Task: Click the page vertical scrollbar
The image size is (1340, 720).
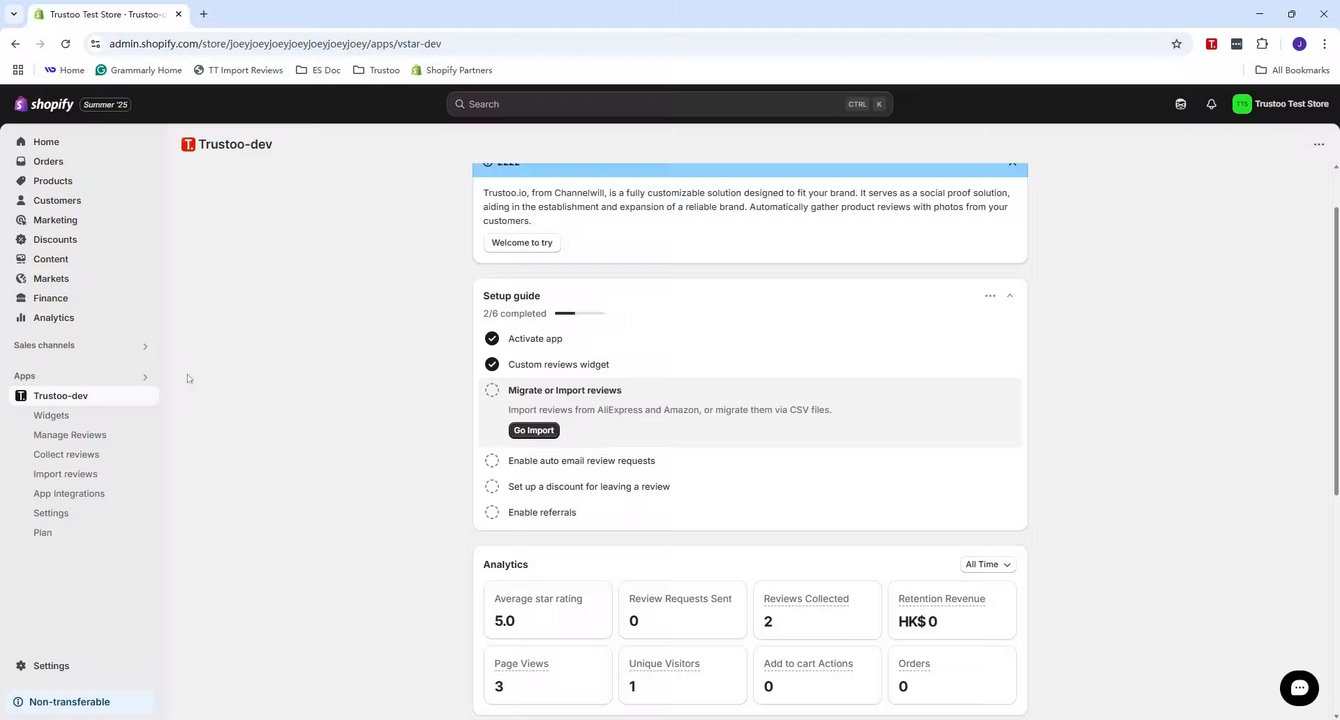Action: point(1336,350)
